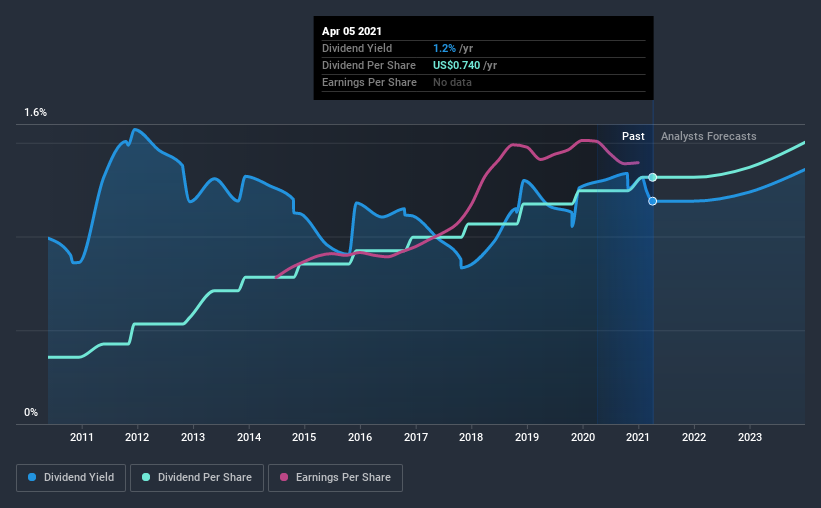Click the 2023 year label on axis
Image resolution: width=821 pixels, height=508 pixels.
[750, 437]
